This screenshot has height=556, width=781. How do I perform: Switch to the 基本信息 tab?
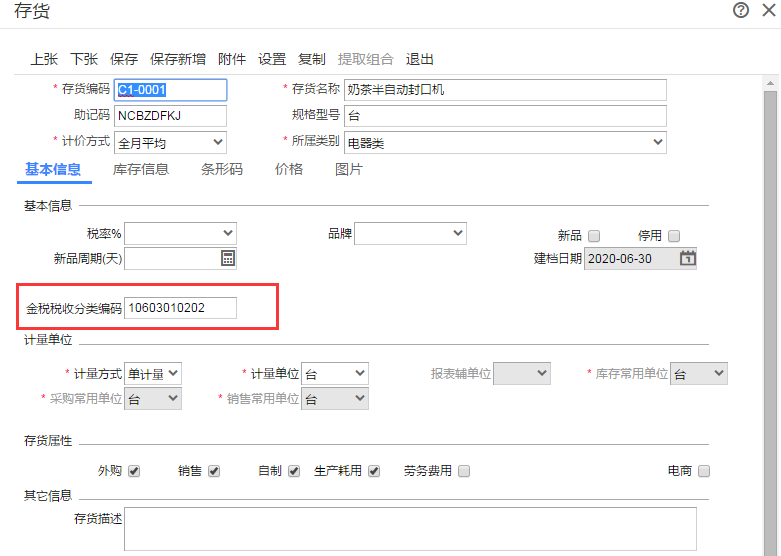[x=53, y=169]
